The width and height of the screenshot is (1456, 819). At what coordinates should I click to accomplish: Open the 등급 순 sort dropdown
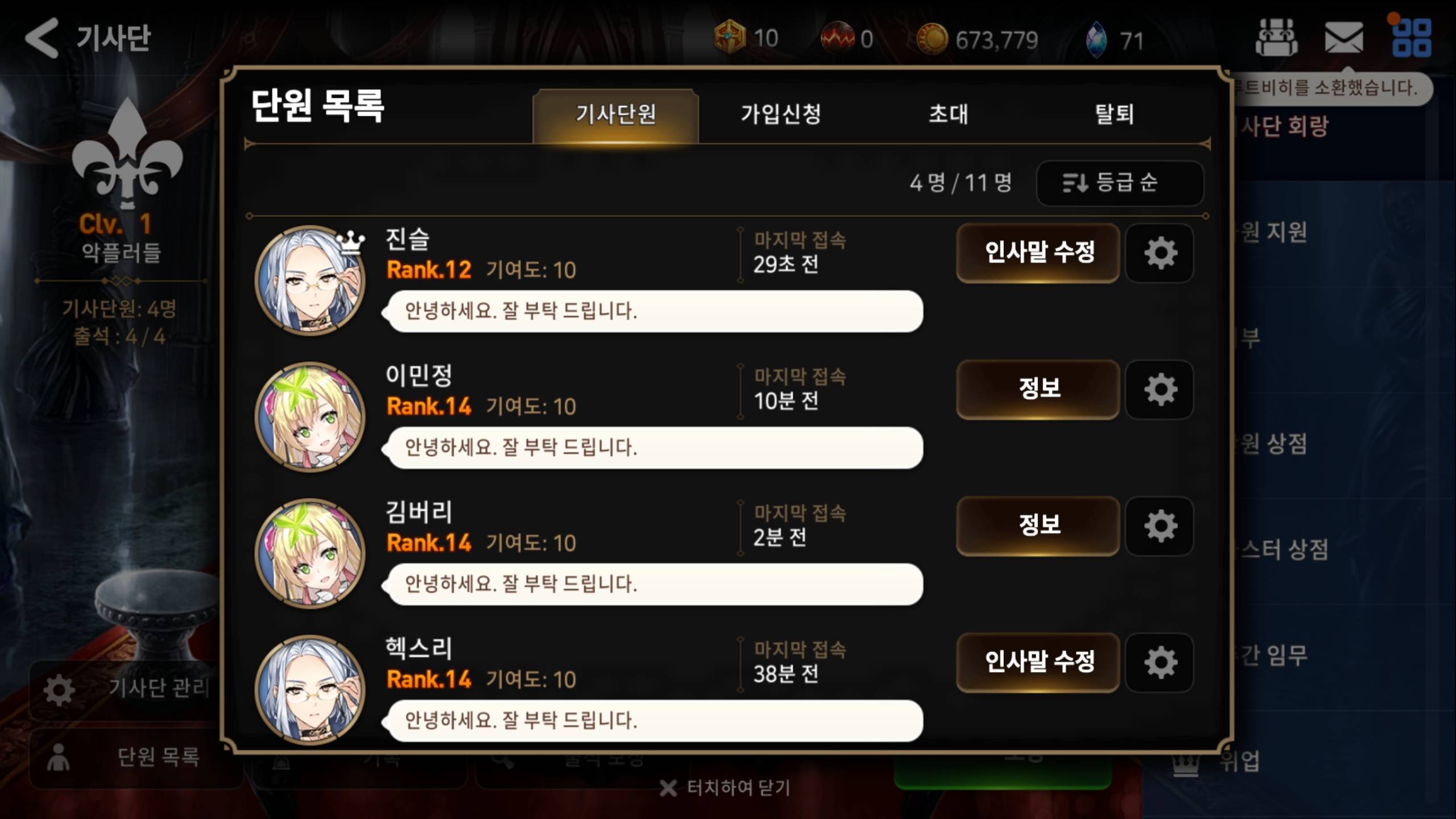[1120, 183]
